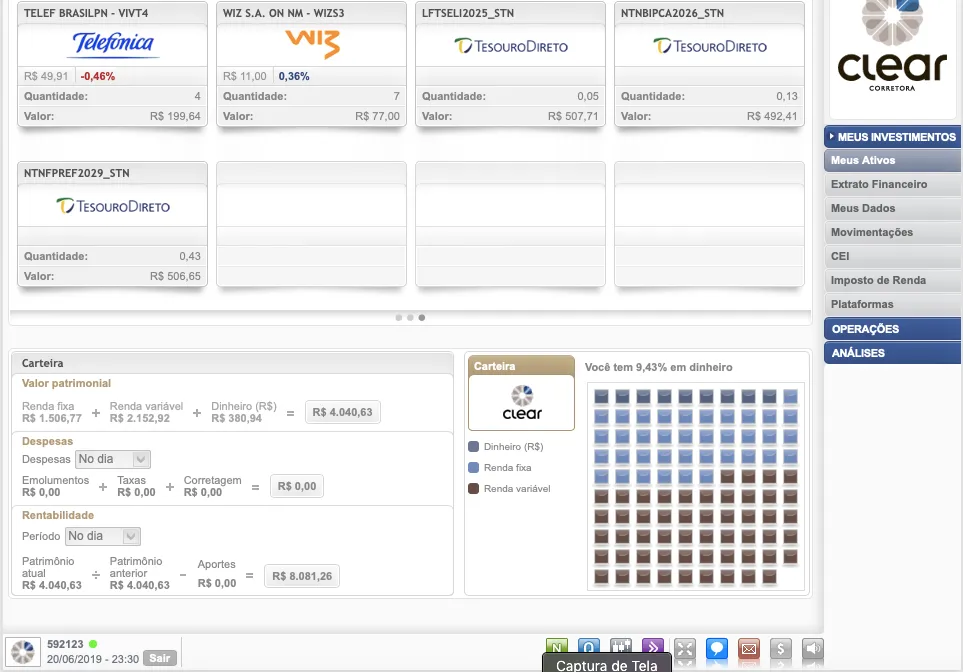
Task: Click the Clear logo avatar beside account number
Action: click(x=24, y=651)
